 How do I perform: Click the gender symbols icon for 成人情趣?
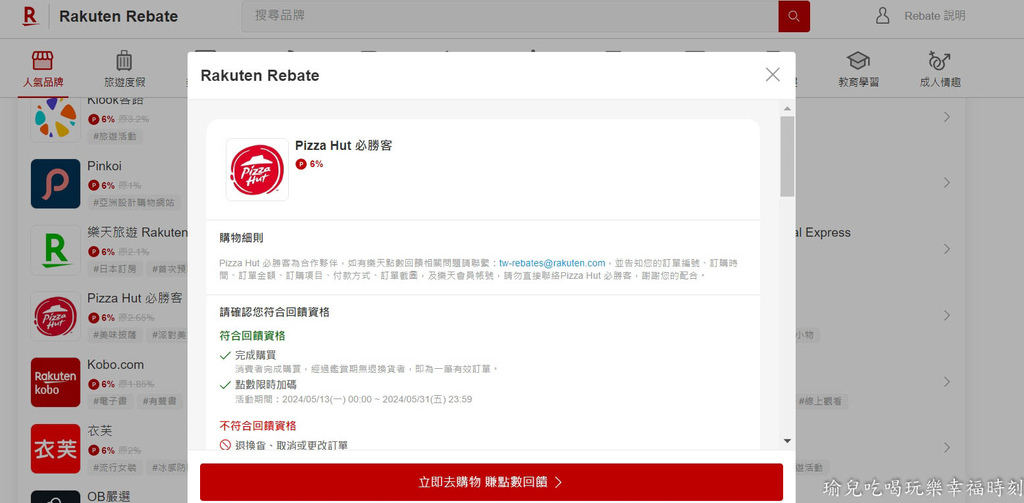[x=939, y=60]
